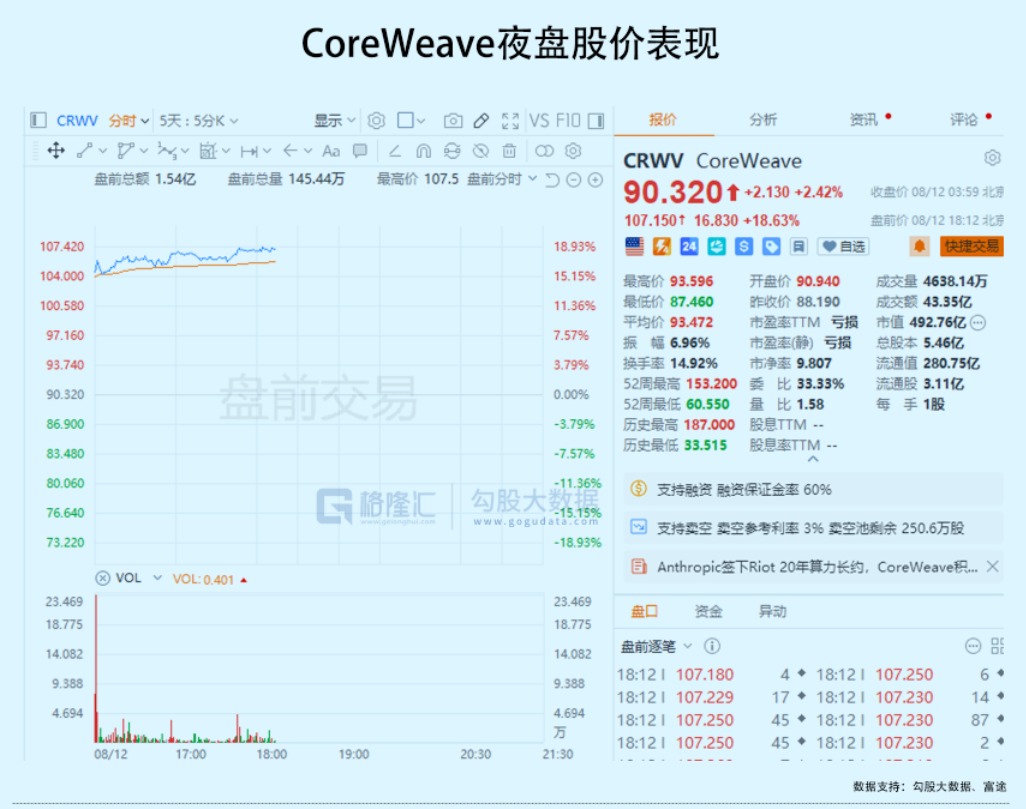Click the 快捷交易 quick trade button
1026x809 pixels.
pyautogui.click(x=972, y=246)
